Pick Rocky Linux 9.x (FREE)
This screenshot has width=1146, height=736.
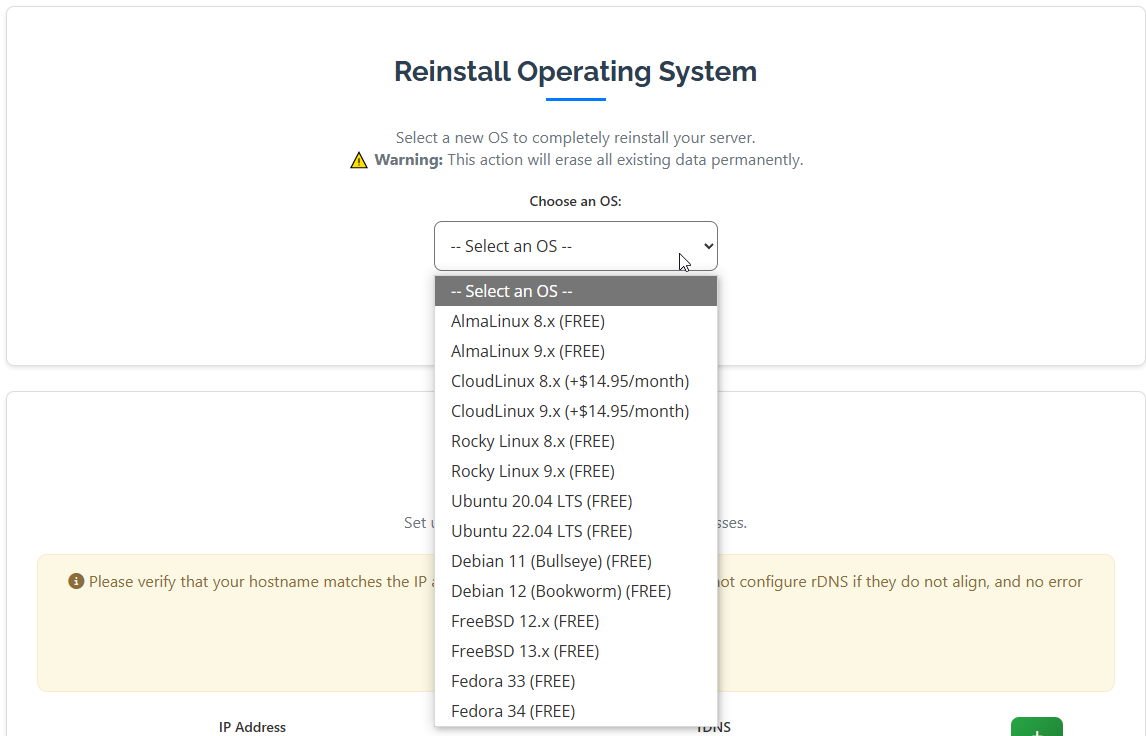point(576,471)
